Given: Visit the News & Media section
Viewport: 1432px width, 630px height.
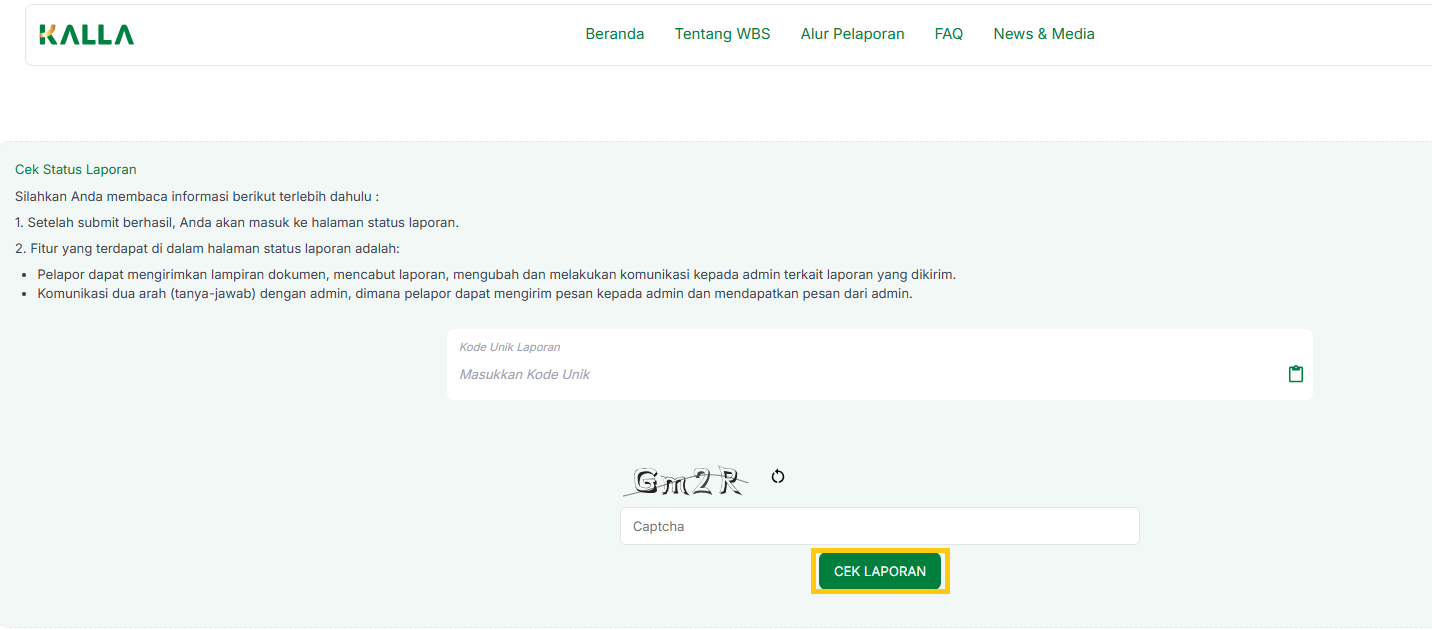Looking at the screenshot, I should 1043,34.
